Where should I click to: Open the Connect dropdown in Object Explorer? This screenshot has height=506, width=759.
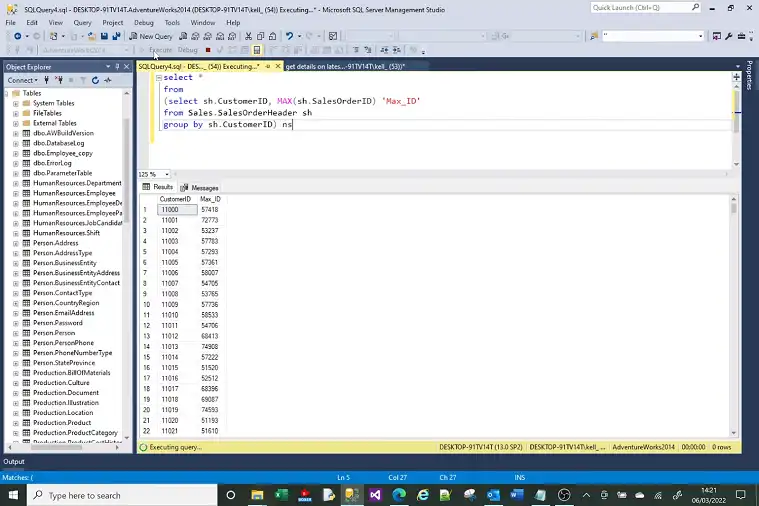click(22, 80)
